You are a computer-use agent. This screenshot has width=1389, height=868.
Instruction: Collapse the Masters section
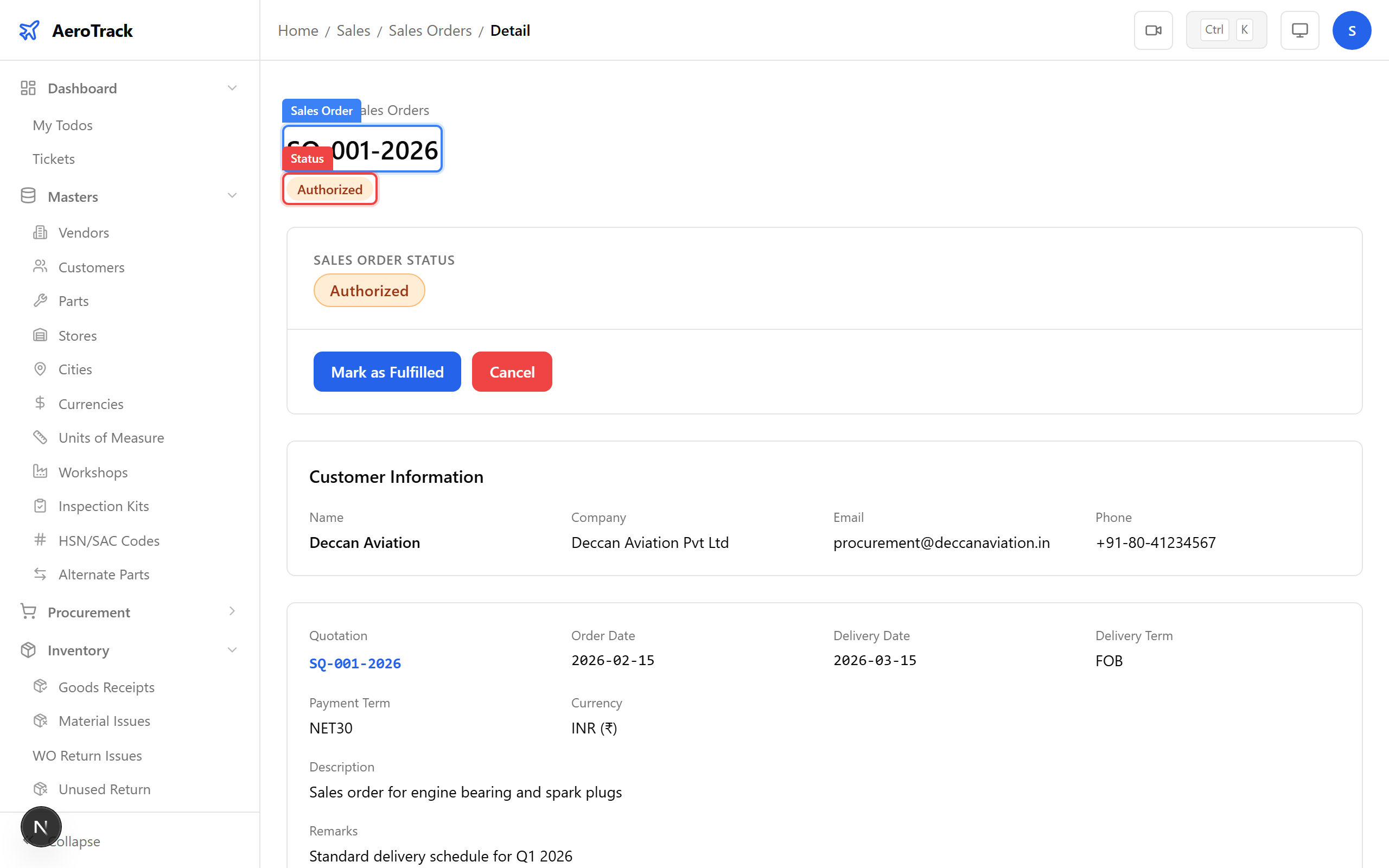pyautogui.click(x=232, y=195)
